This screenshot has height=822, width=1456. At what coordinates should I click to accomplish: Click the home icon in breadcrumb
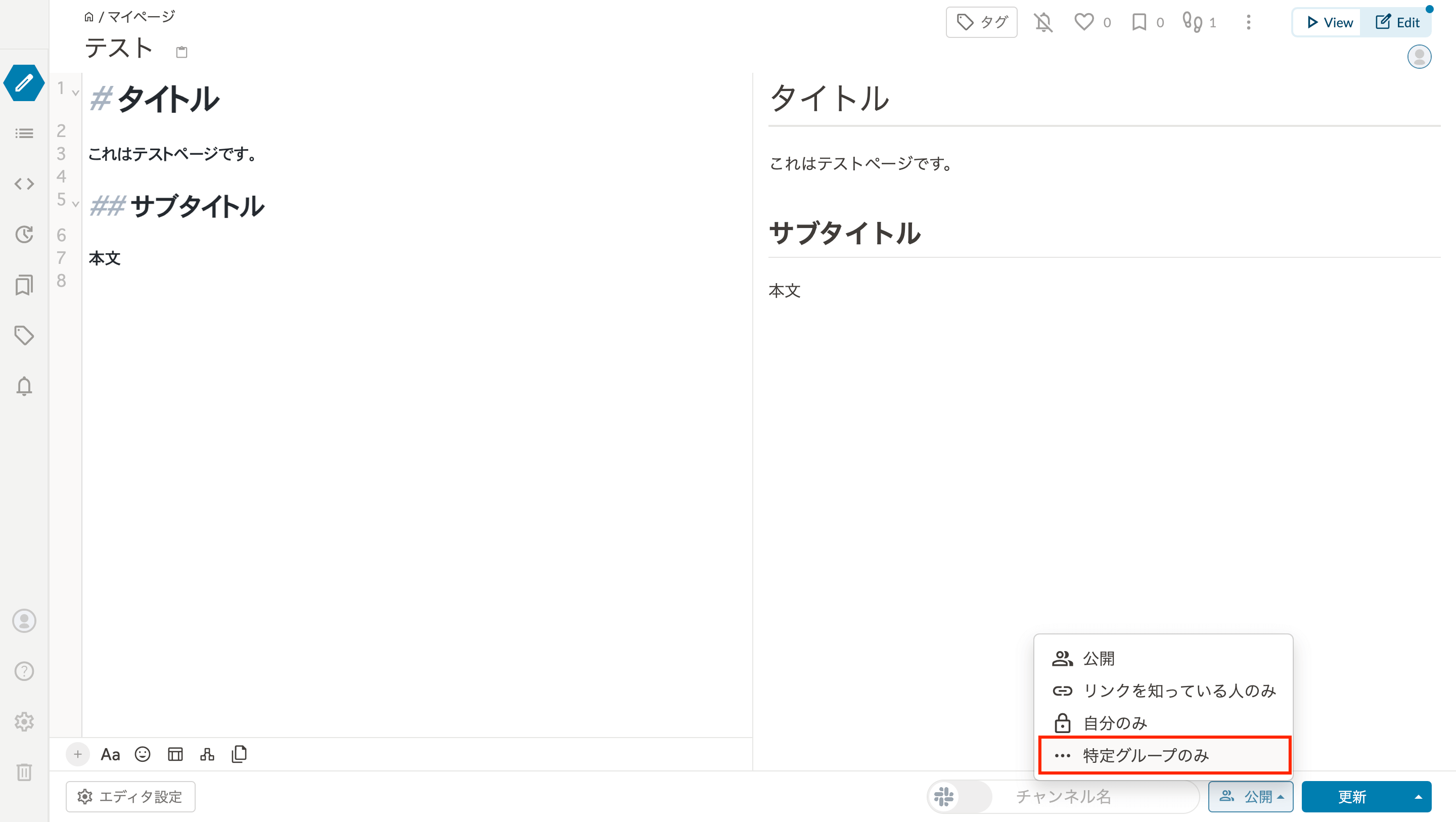(x=89, y=17)
